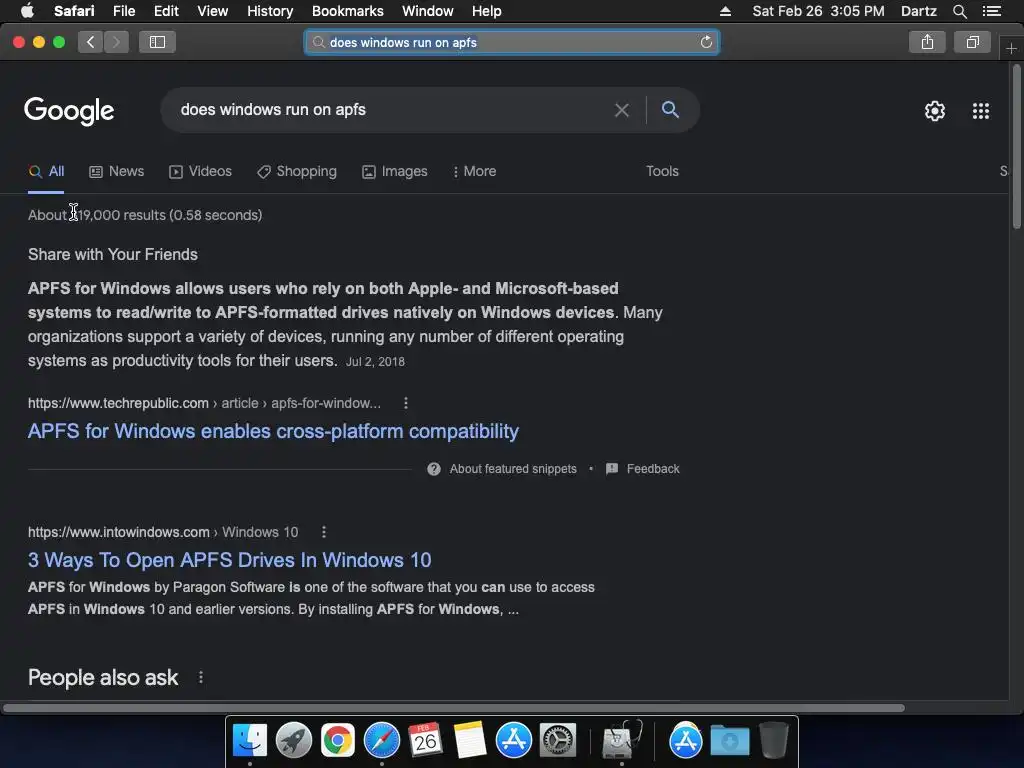Open Calendar from the Dock
1024x768 pixels.
pos(425,741)
